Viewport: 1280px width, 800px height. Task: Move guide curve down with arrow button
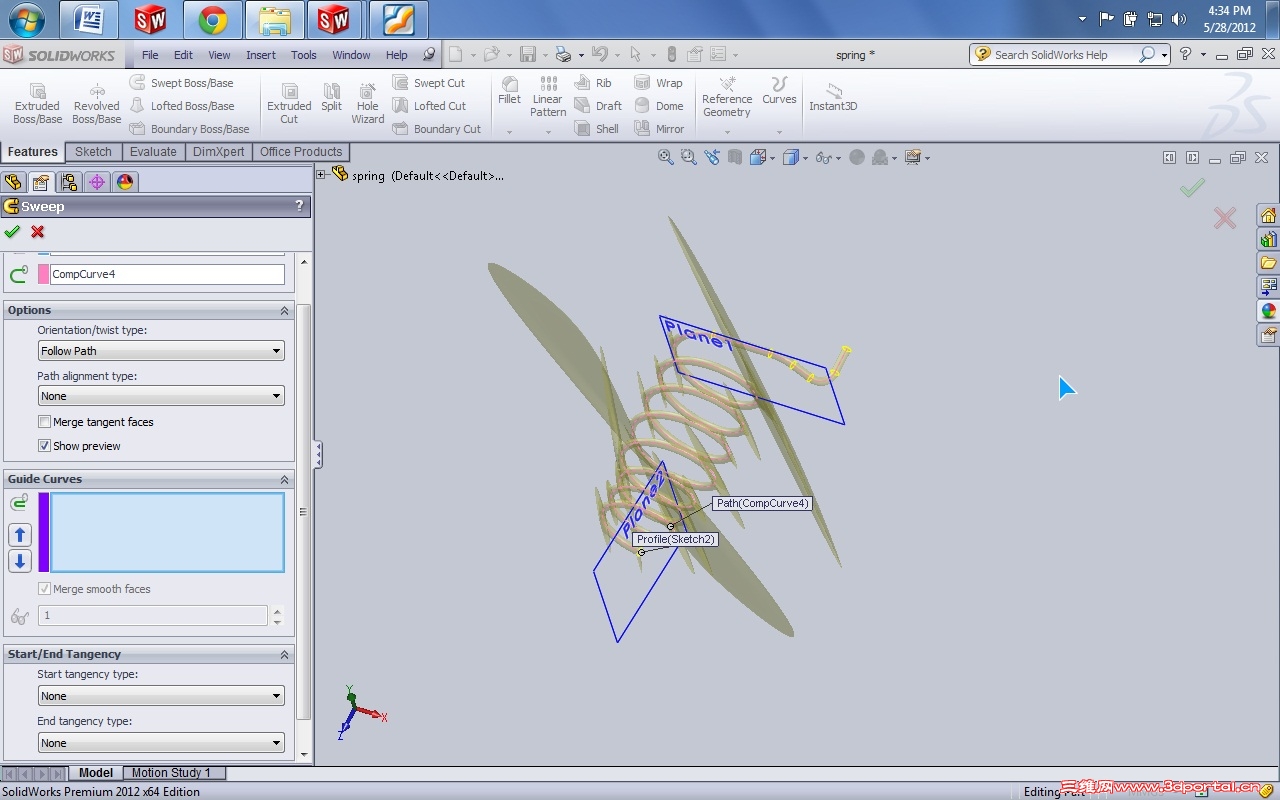point(20,561)
